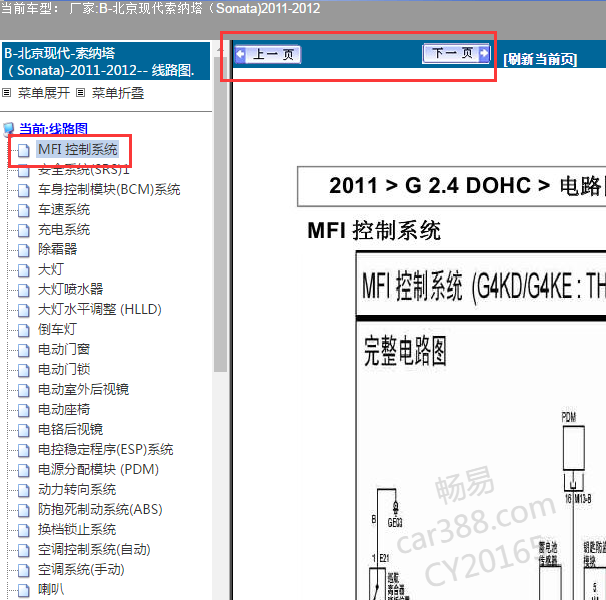Select 动力转向系统 entry
Viewport: 606px width, 600px height.
tap(77, 489)
